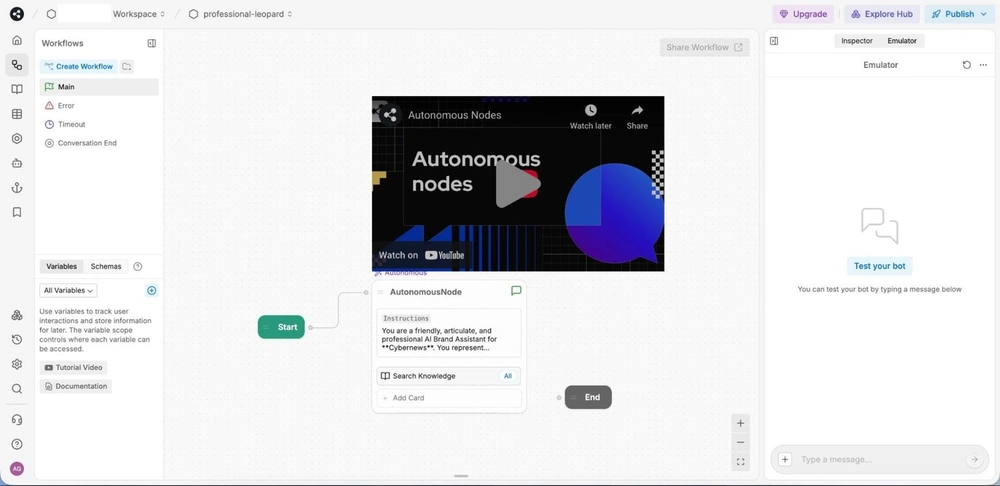Image resolution: width=1000 pixels, height=486 pixels.
Task: Open the support headset icon
Action: coord(17,420)
